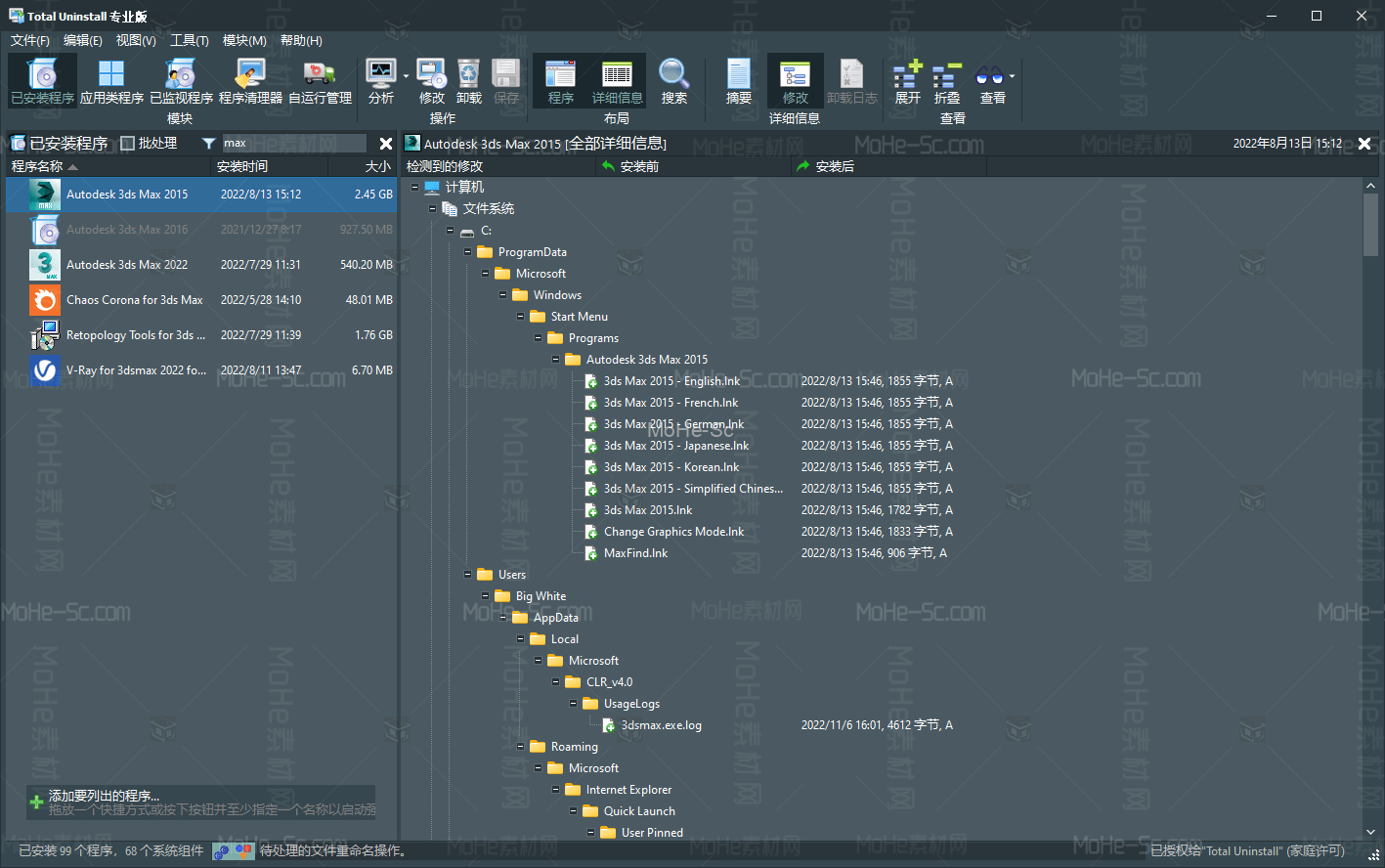
Task: Open the 自运行管理 module
Action: click(x=320, y=81)
